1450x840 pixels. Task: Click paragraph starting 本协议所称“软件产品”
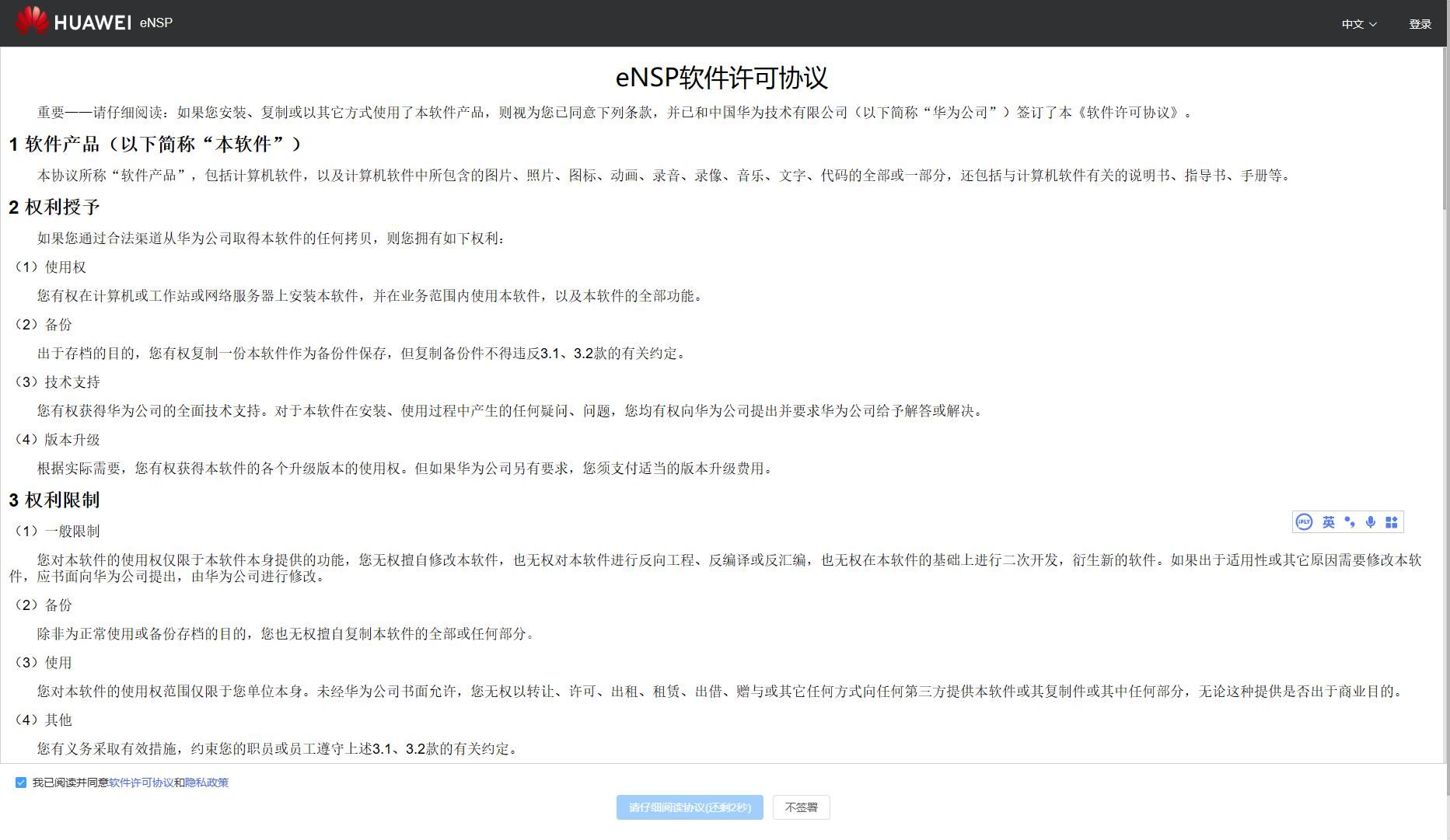pyautogui.click(x=666, y=176)
